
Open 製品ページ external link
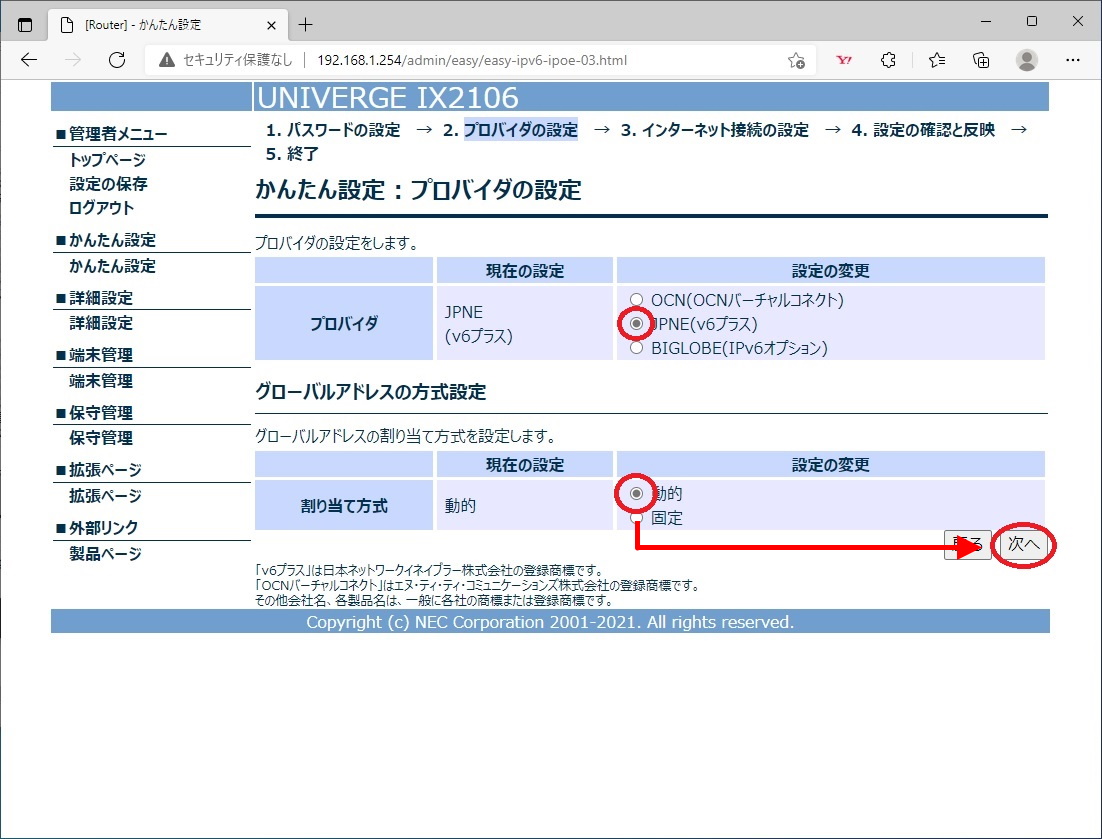(105, 554)
